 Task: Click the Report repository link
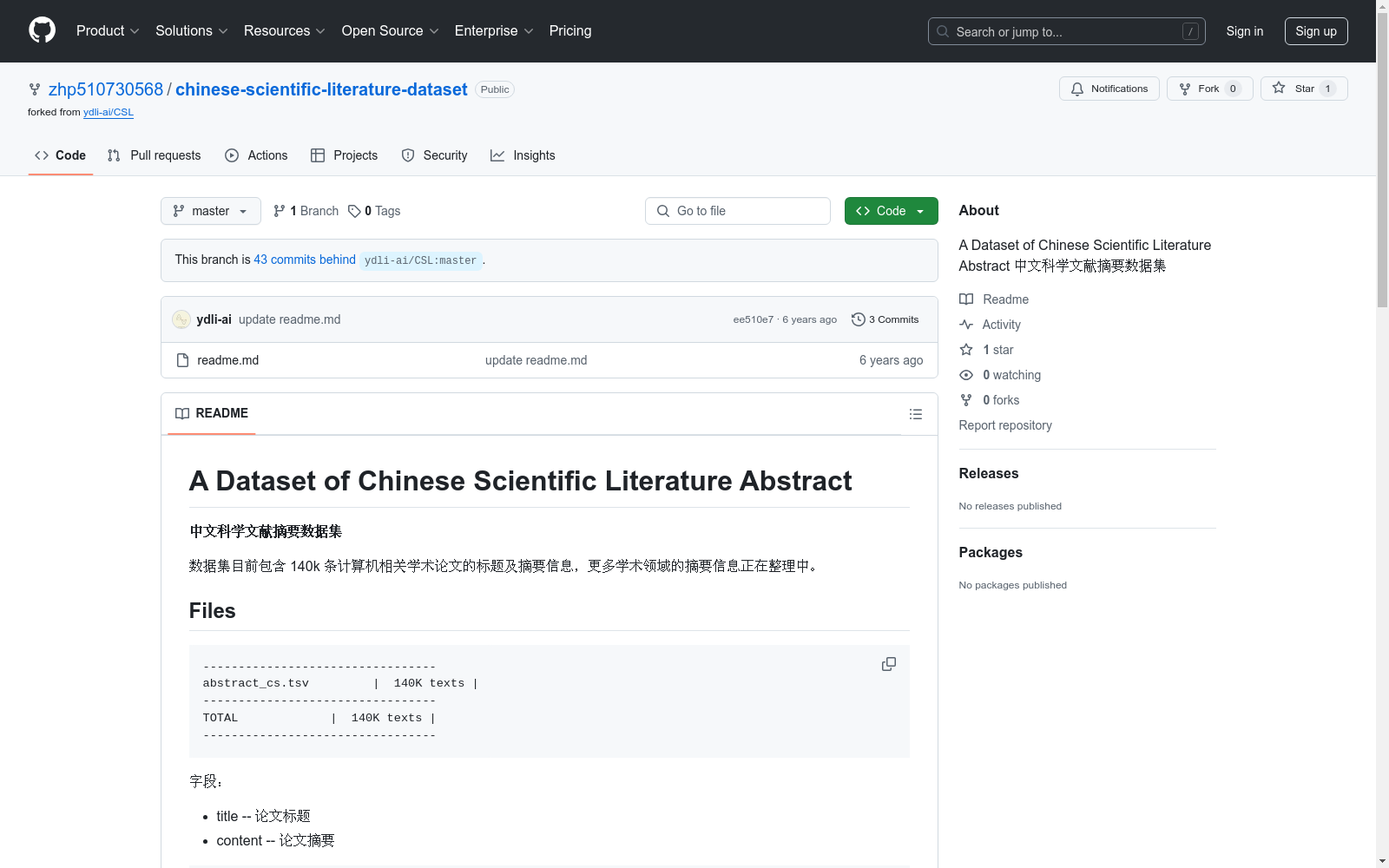point(1005,425)
